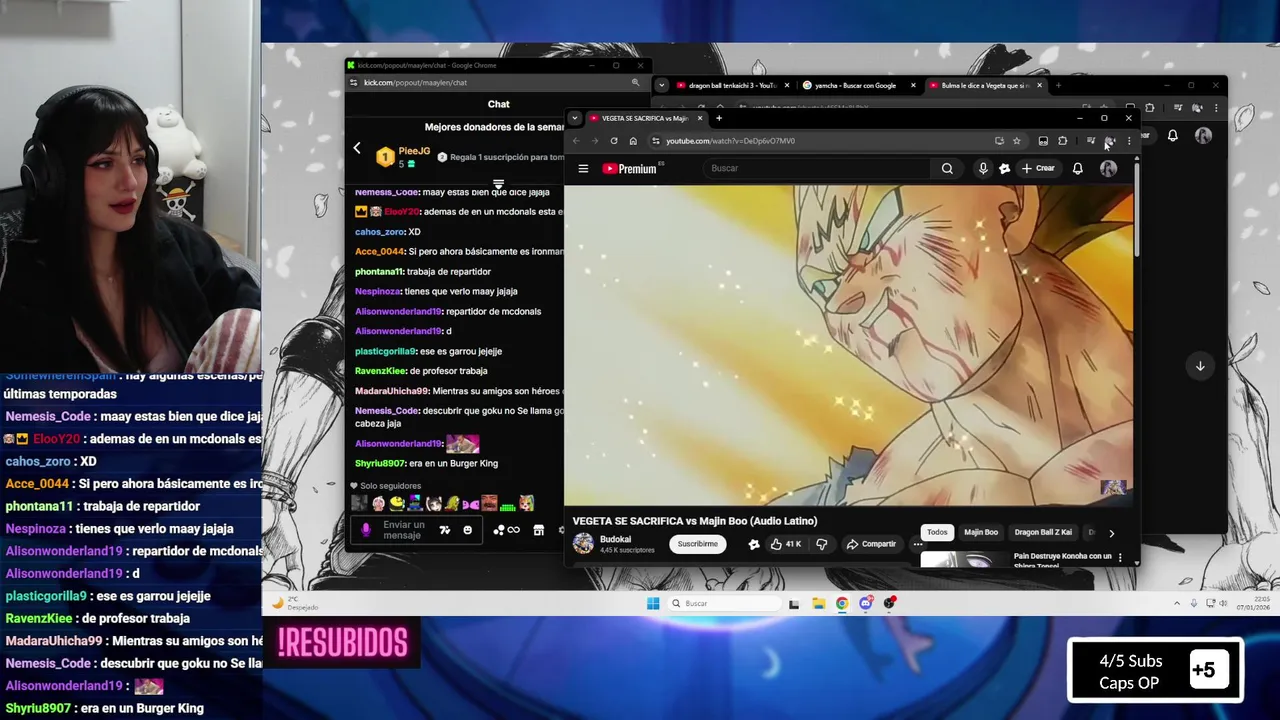This screenshot has width=1280, height=720.
Task: Open the YouTube account avatar menu
Action: pos(1108,168)
